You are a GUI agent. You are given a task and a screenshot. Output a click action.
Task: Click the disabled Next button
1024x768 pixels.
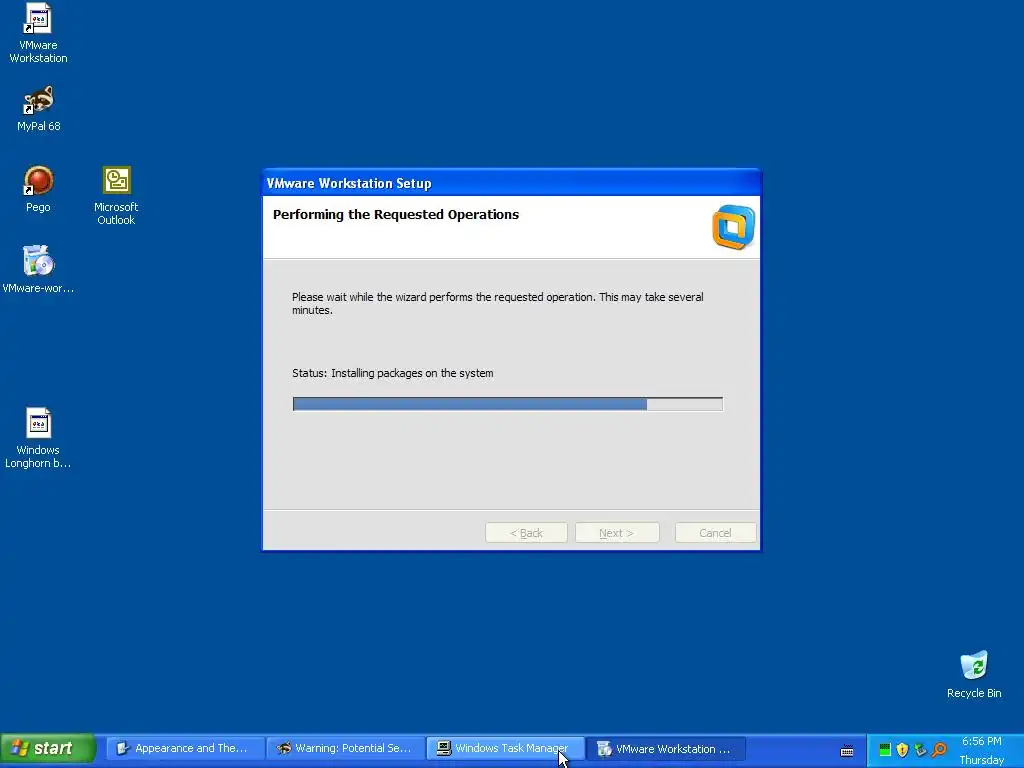617,533
